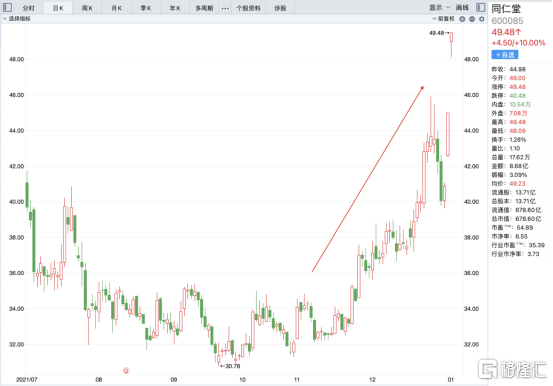553x386 pixels.
Task: Click the 外盘 7.08万 row
Action: [x=510, y=114]
